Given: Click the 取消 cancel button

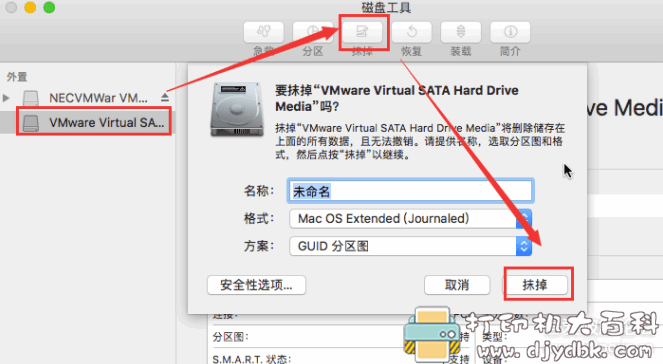Looking at the screenshot, I should (x=457, y=285).
